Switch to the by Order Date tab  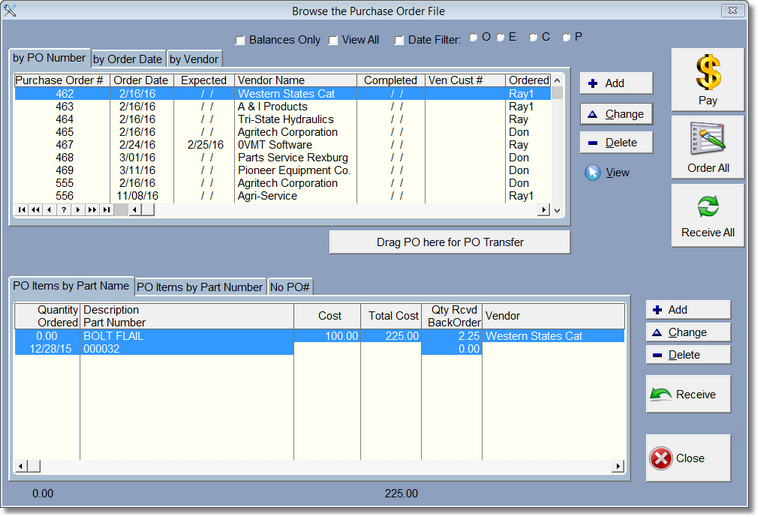(x=128, y=59)
